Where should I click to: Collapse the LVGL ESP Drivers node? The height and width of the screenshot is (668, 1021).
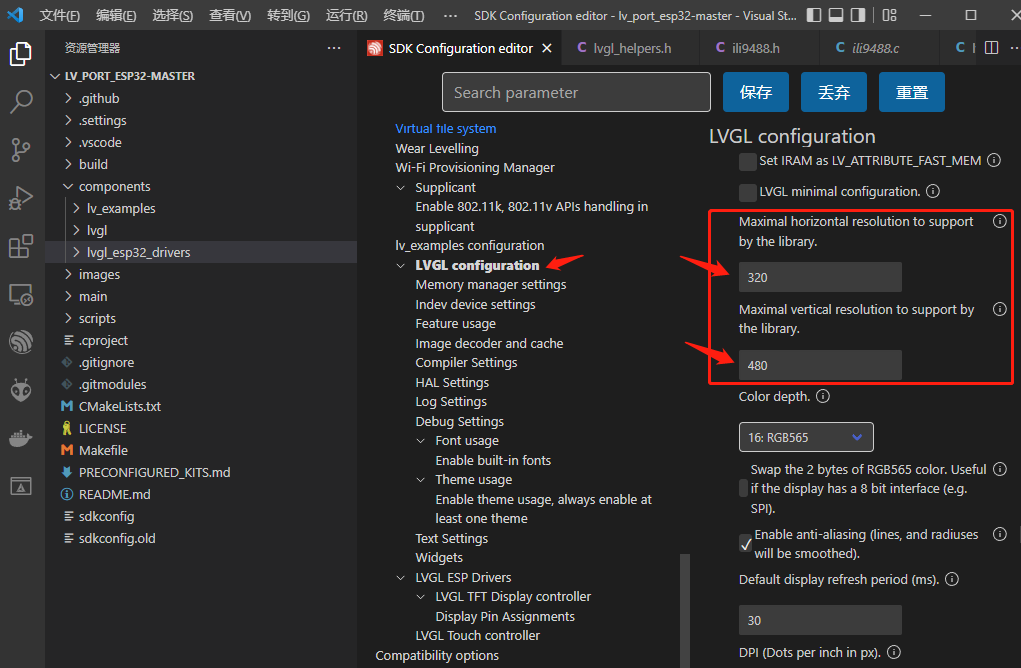[400, 578]
